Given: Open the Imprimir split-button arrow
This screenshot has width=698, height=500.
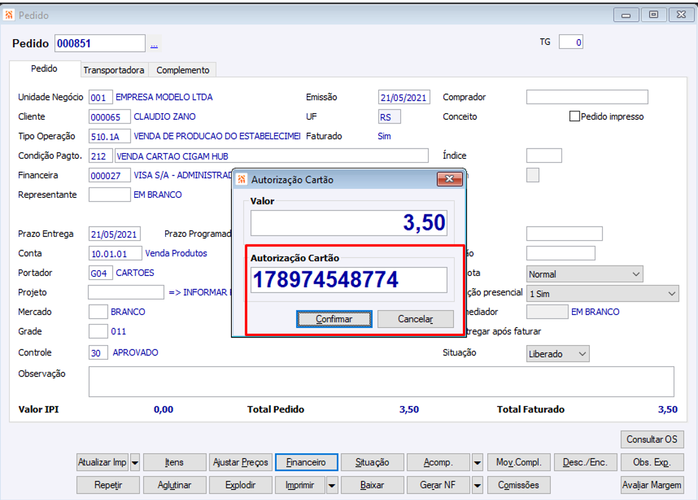Looking at the screenshot, I should 332,485.
